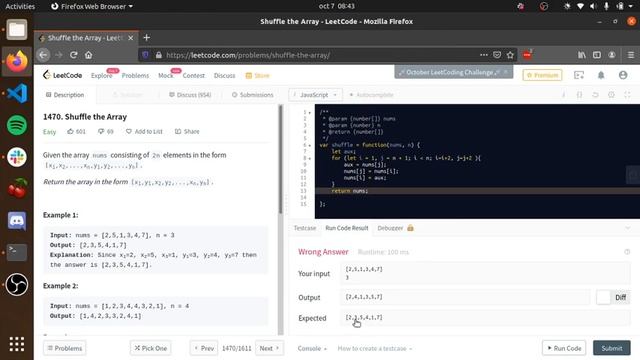Toggle the Autocomplete option

click(371, 95)
